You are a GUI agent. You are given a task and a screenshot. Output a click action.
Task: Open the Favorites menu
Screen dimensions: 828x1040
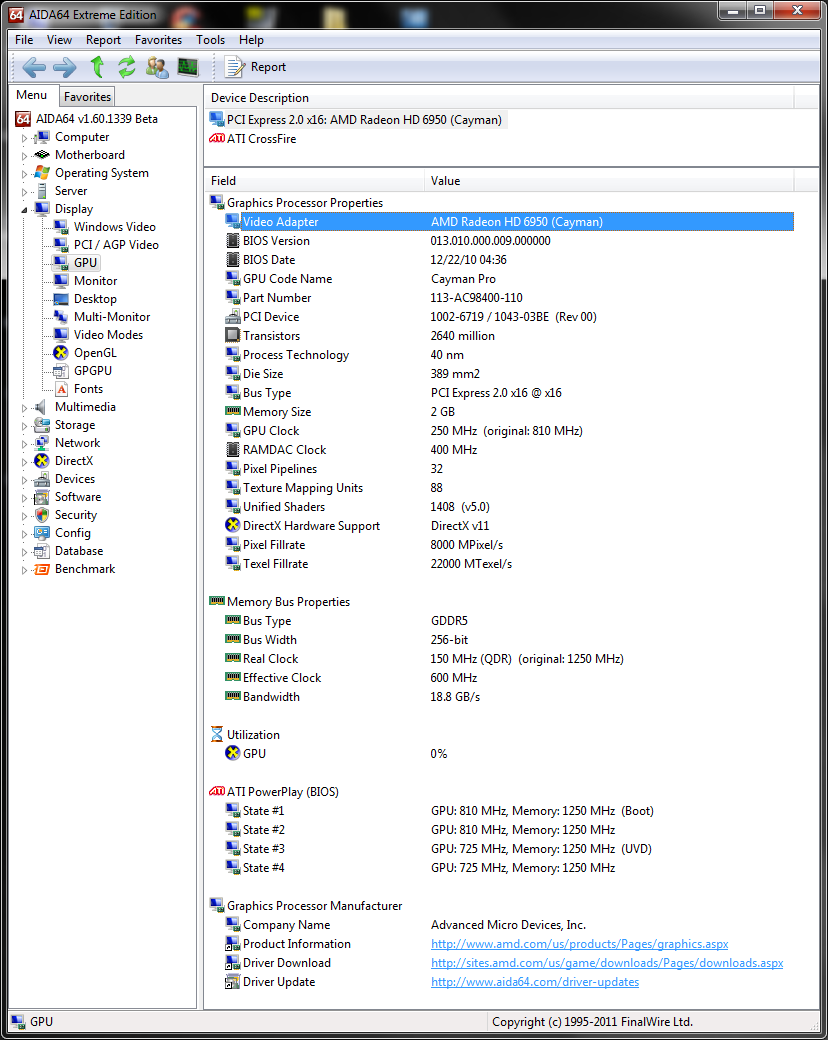[158, 40]
